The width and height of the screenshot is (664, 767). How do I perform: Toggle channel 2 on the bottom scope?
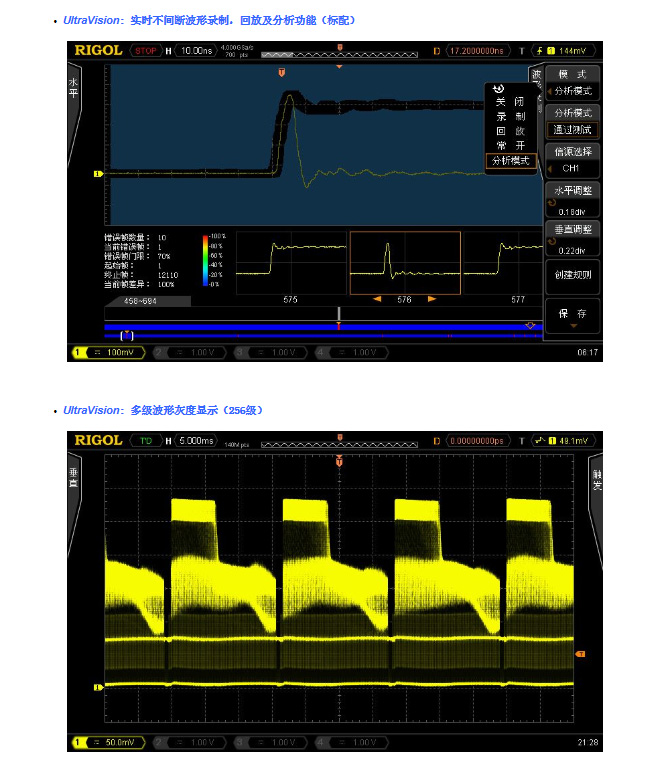point(189,742)
